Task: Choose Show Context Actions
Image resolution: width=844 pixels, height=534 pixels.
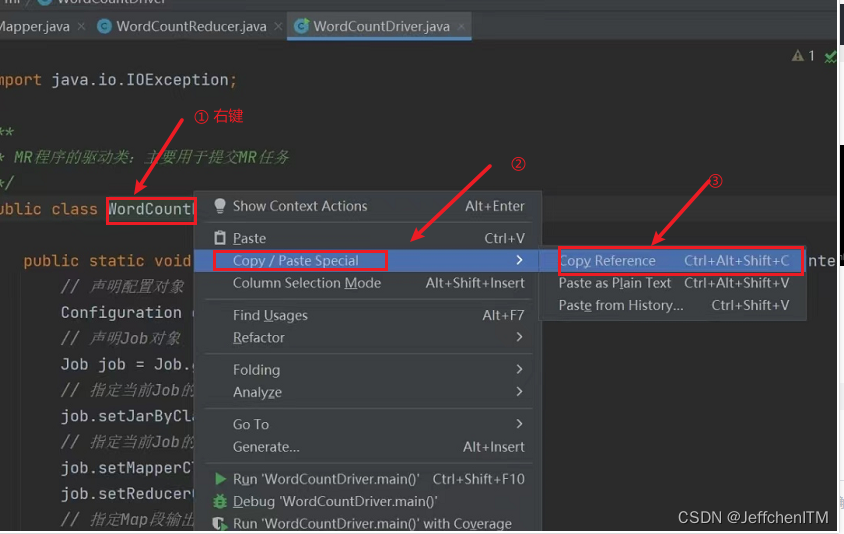Action: (368, 206)
